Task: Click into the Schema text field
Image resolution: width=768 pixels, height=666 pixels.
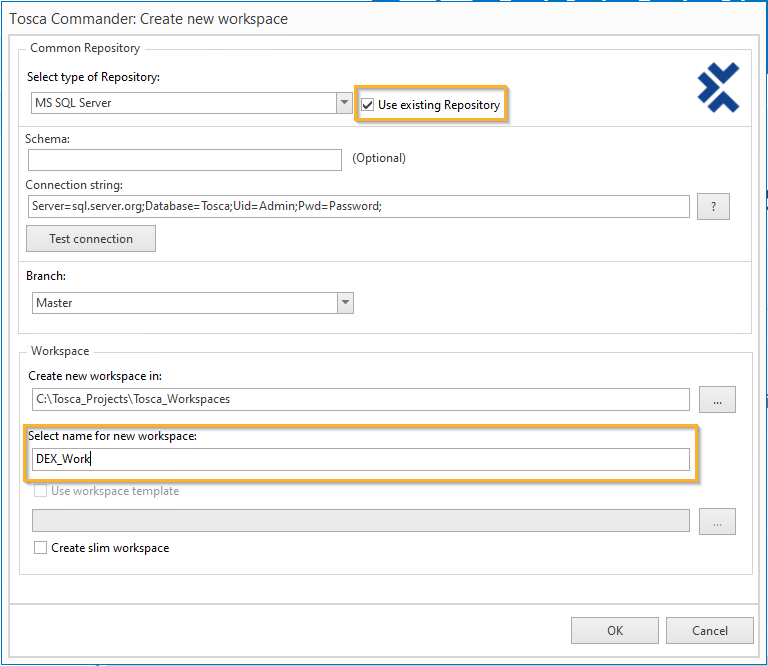Action: click(x=185, y=160)
